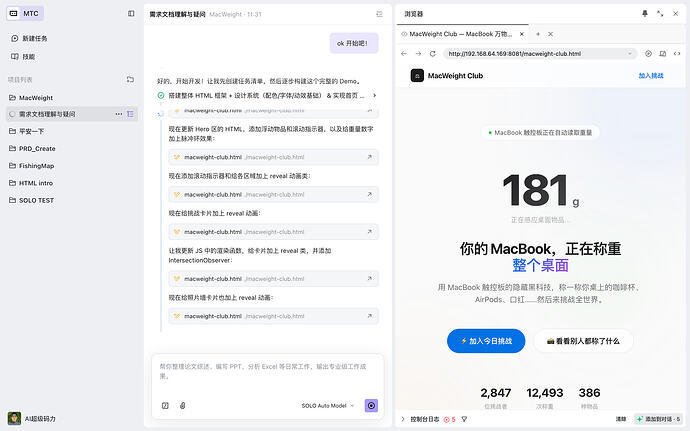Focus the chat message input field

pos(268,371)
